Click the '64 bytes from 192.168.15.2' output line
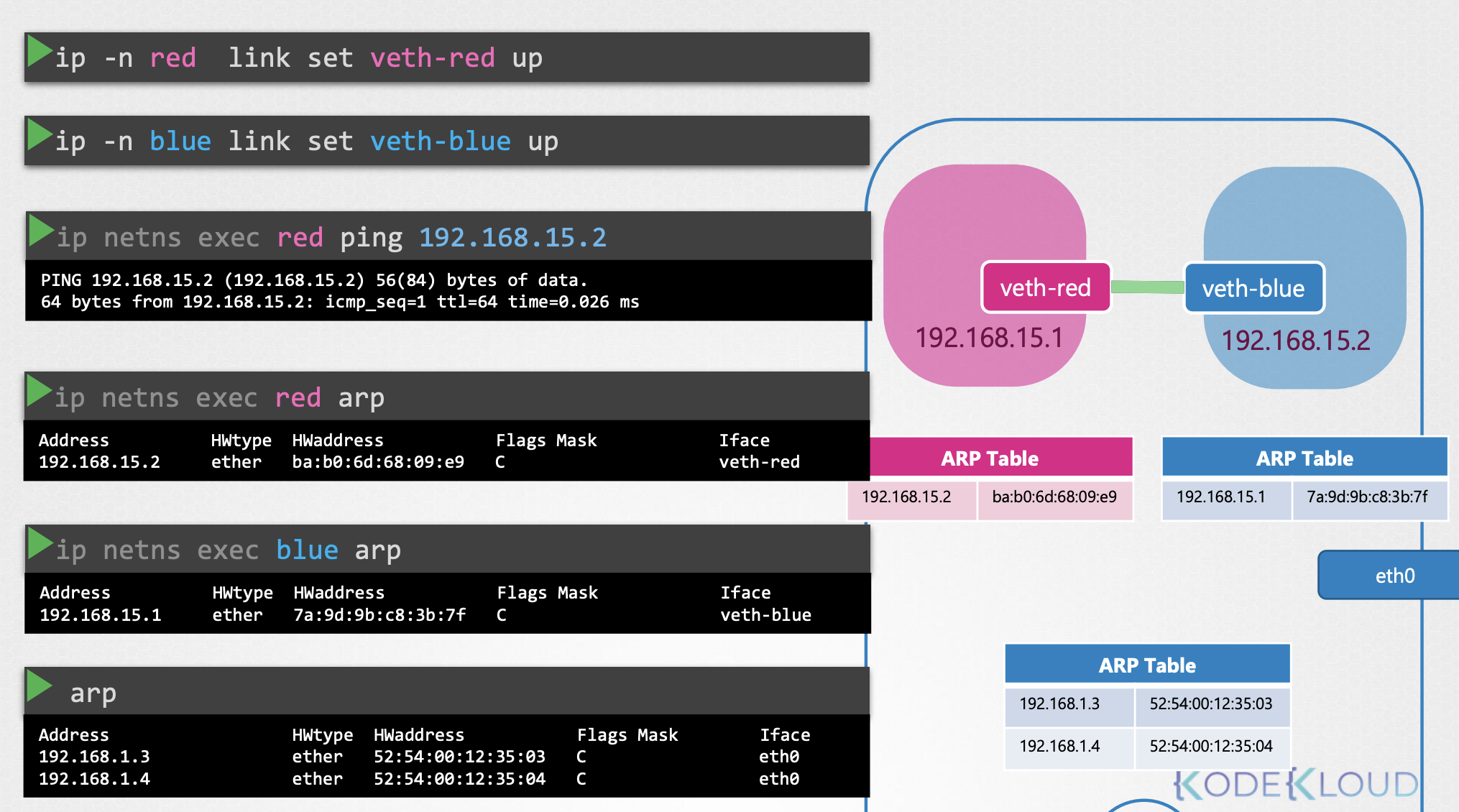The image size is (1459, 812). 340,302
